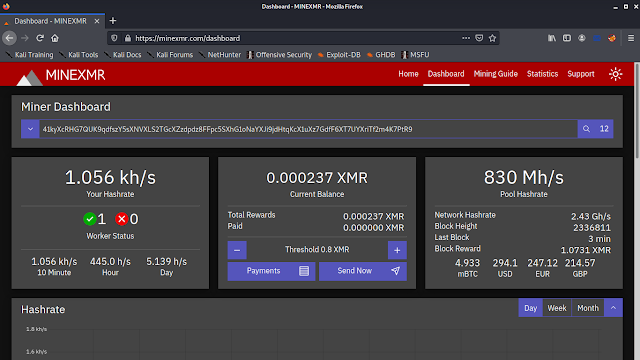The image size is (640, 360).
Task: Open Exploit-DB bookmark
Action: click(x=339, y=55)
